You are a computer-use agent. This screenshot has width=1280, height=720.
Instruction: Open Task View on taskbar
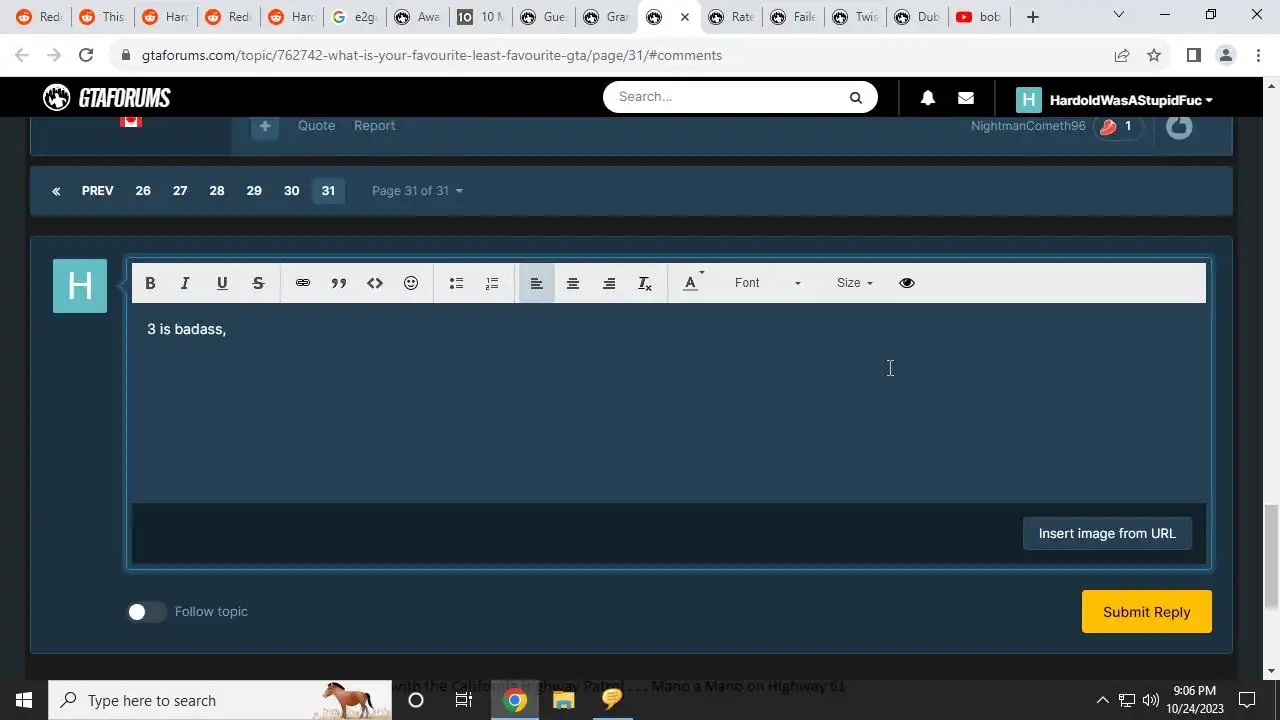(464, 700)
